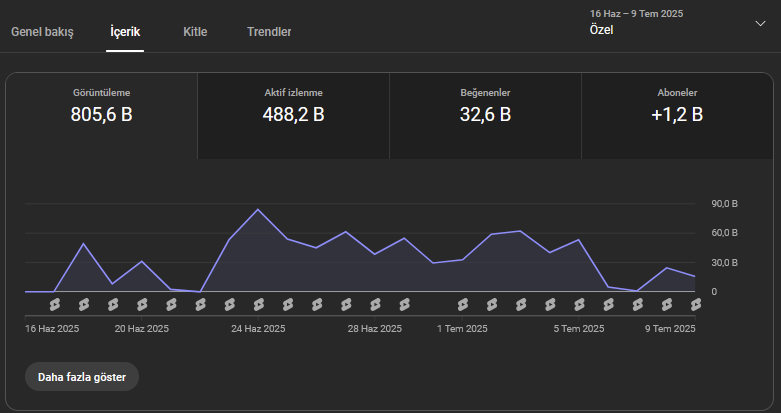Image resolution: width=781 pixels, height=413 pixels.
Task: Click the 5 Tem 2025 axis label
Action: 579,329
